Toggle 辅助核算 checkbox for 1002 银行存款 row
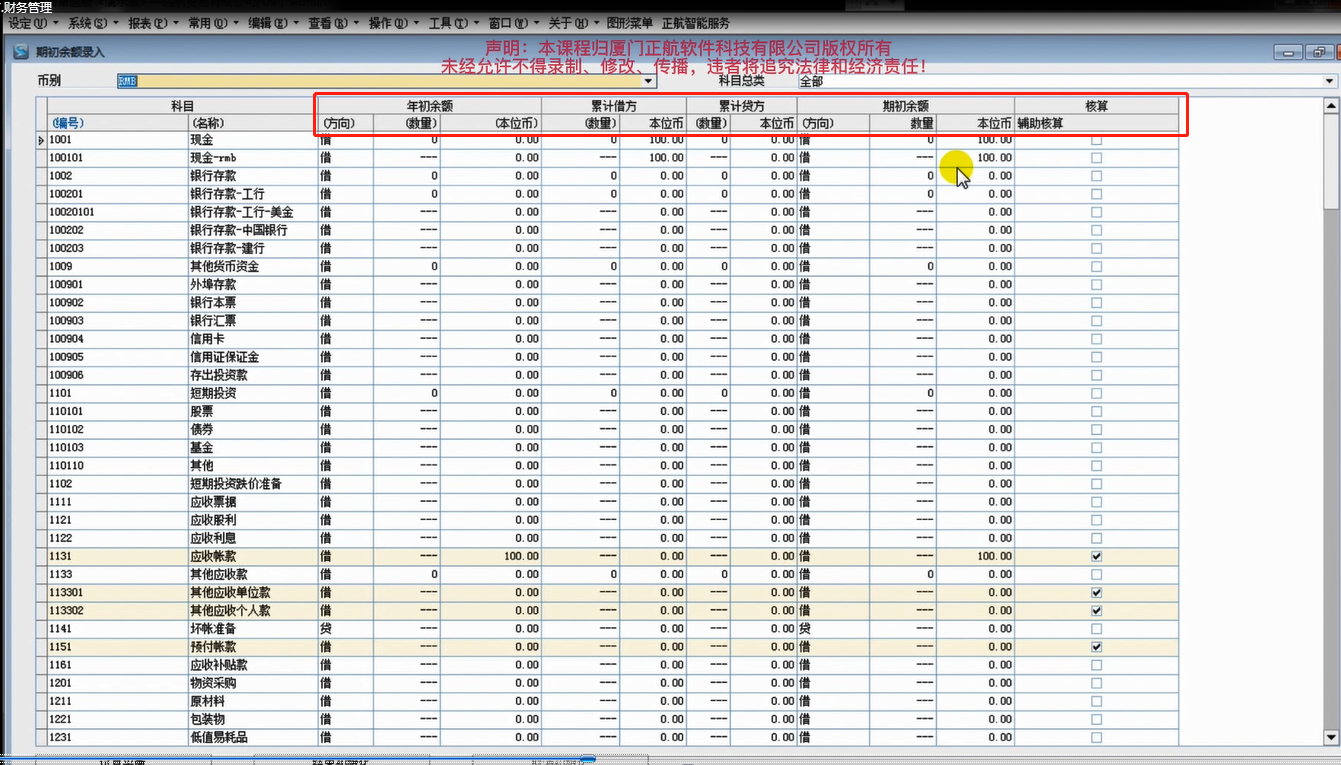Viewport: 1341px width, 765px height. click(1097, 176)
